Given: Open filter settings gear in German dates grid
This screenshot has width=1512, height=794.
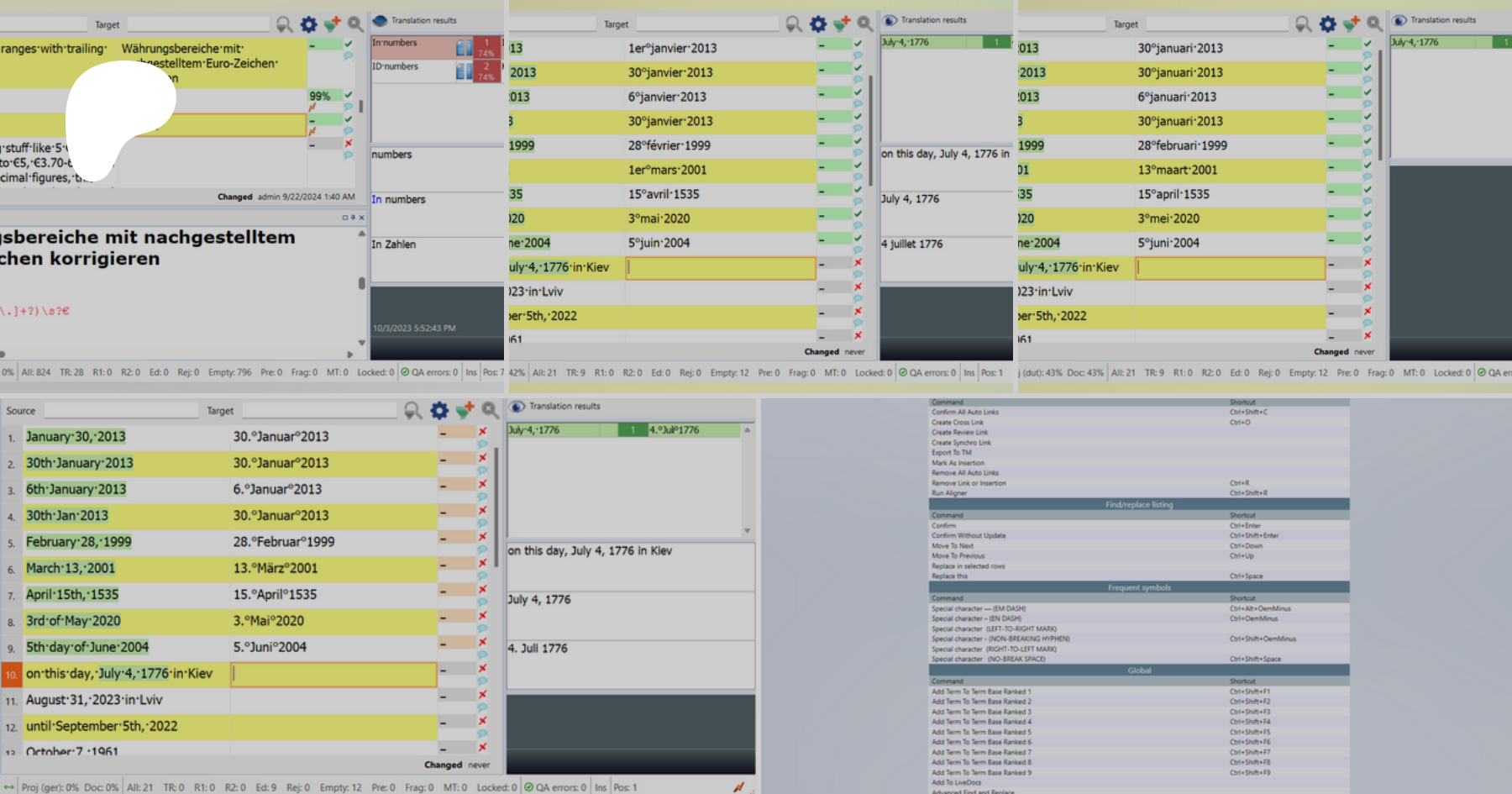Looking at the screenshot, I should [438, 410].
